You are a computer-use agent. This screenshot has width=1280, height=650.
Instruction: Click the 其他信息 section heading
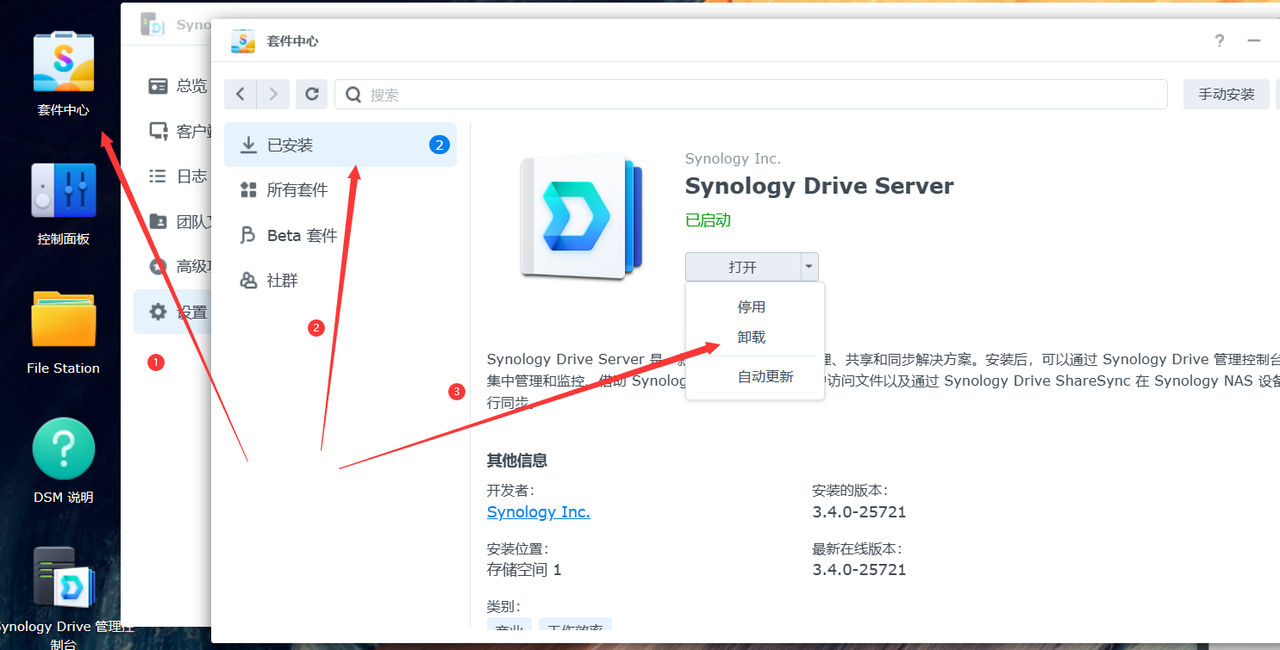(517, 461)
